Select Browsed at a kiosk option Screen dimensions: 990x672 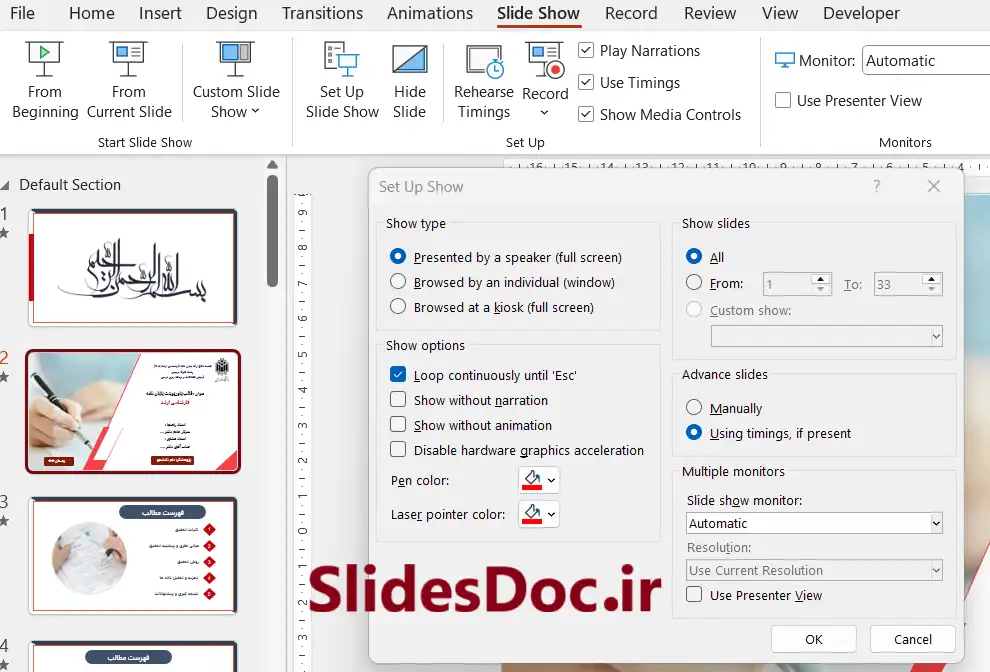tap(398, 307)
